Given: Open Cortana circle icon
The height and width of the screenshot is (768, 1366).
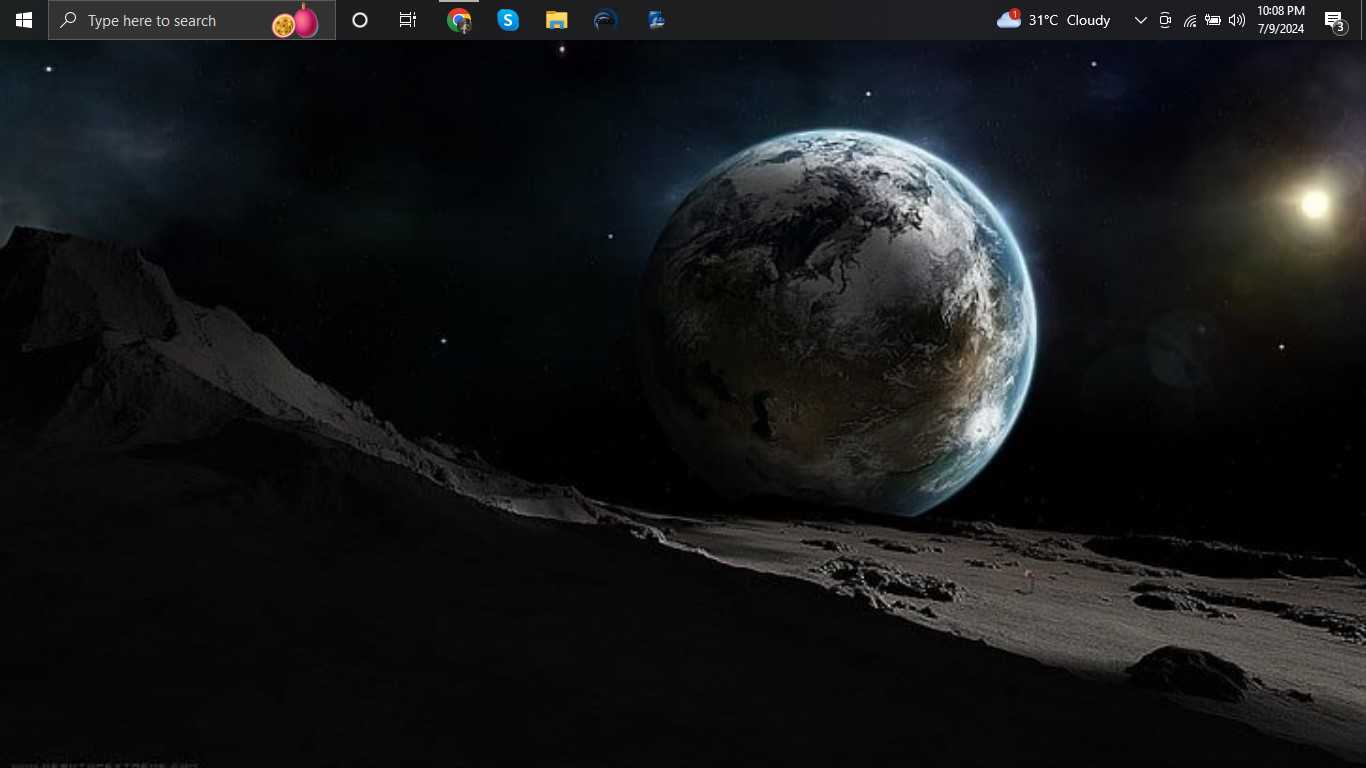Looking at the screenshot, I should [x=360, y=20].
